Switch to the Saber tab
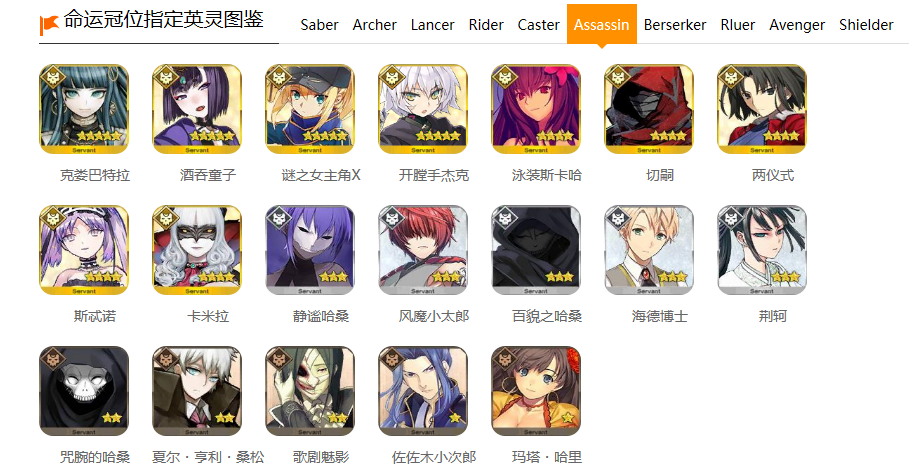The image size is (909, 472). tap(319, 25)
